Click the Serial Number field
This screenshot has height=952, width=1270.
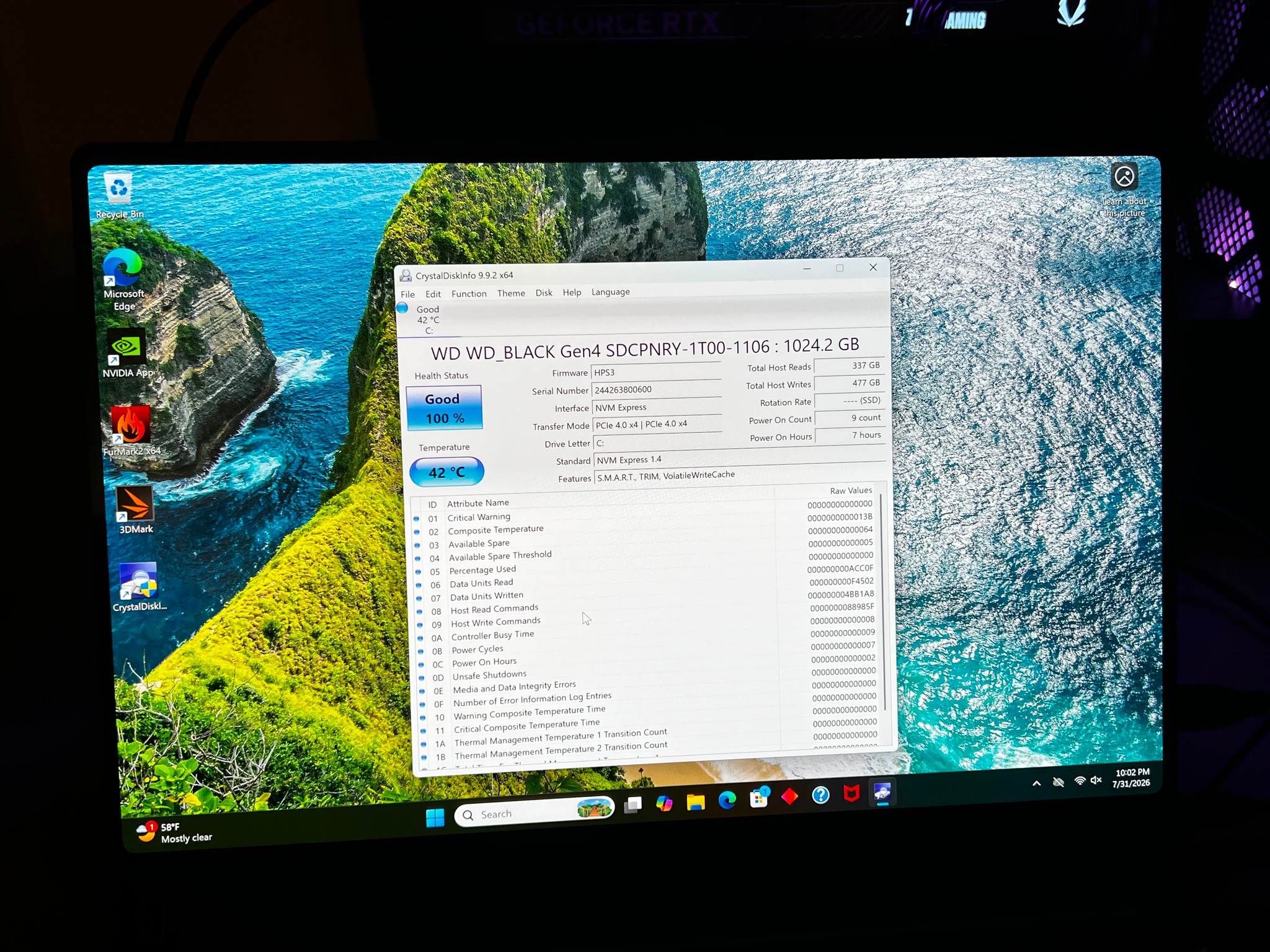point(657,389)
